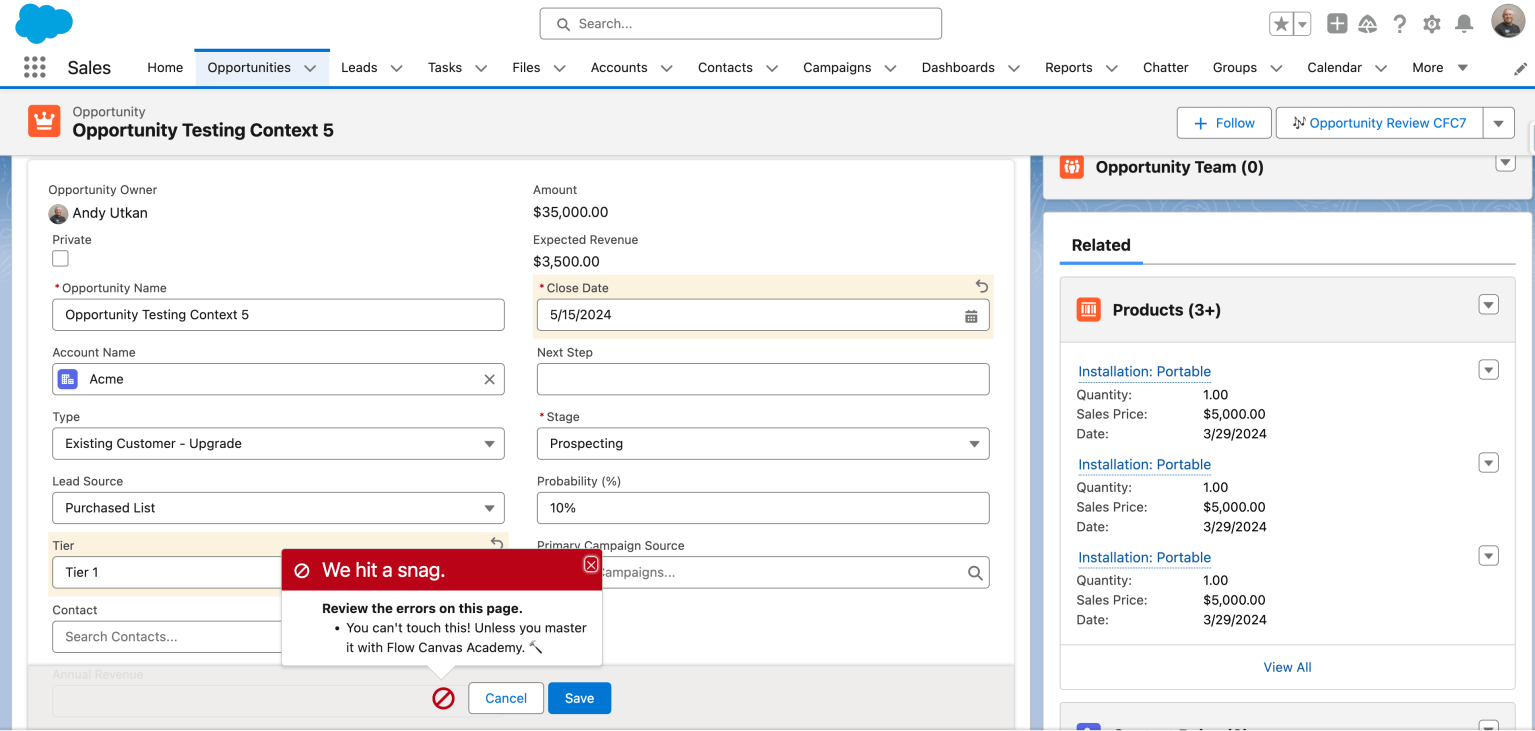Image resolution: width=1535 pixels, height=731 pixels.
Task: Open the Leads navigation item
Action: [x=357, y=67]
